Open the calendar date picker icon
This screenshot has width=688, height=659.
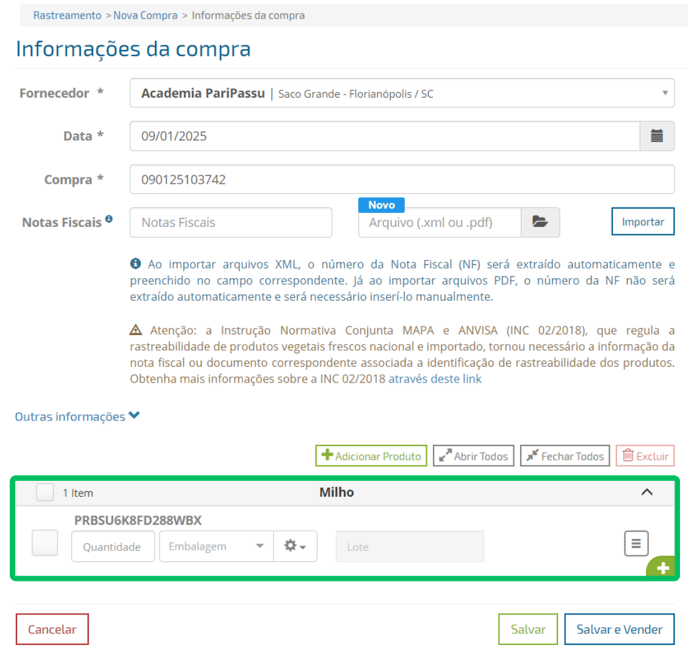point(656,136)
